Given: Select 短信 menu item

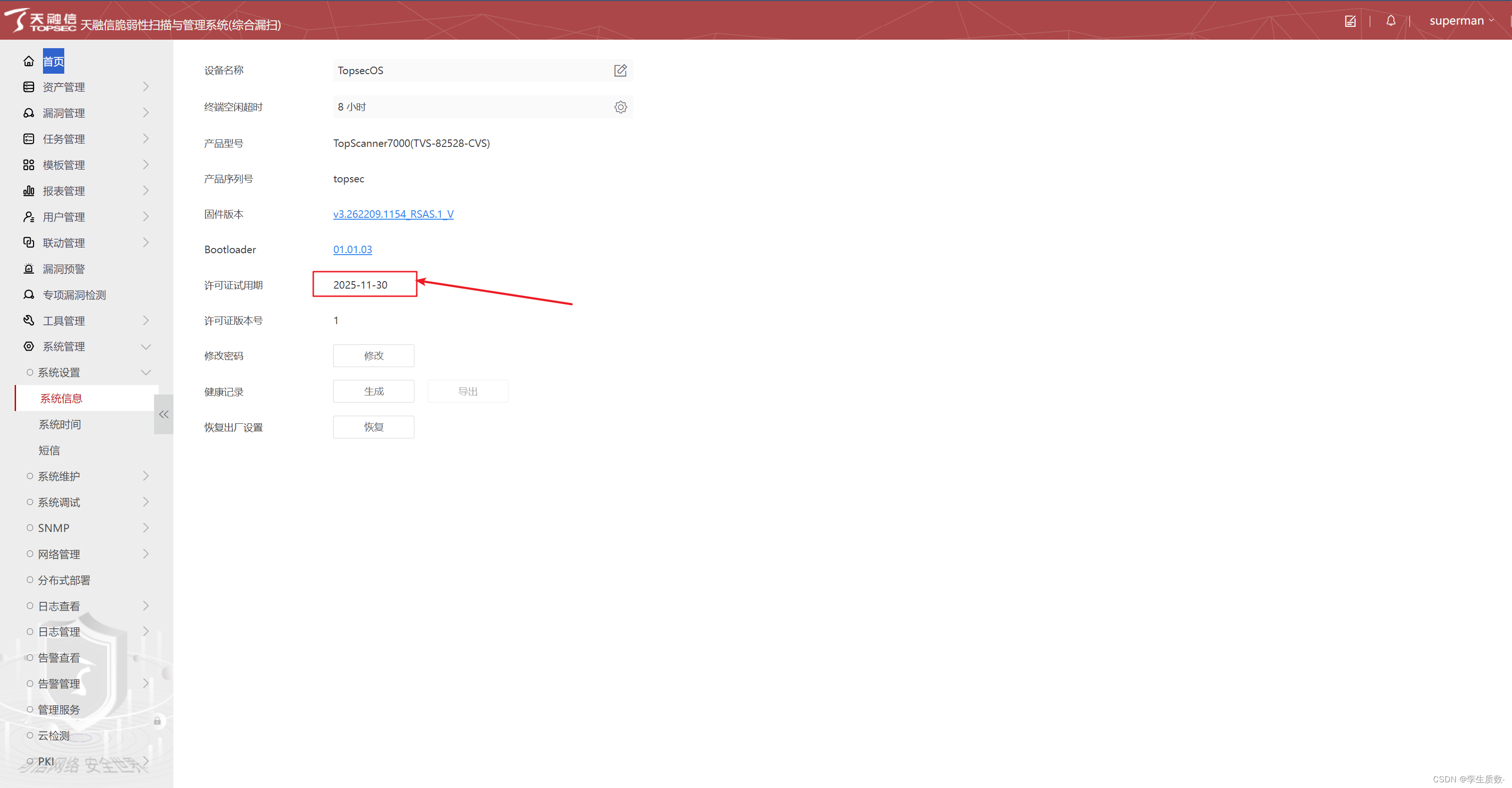Looking at the screenshot, I should 49,450.
